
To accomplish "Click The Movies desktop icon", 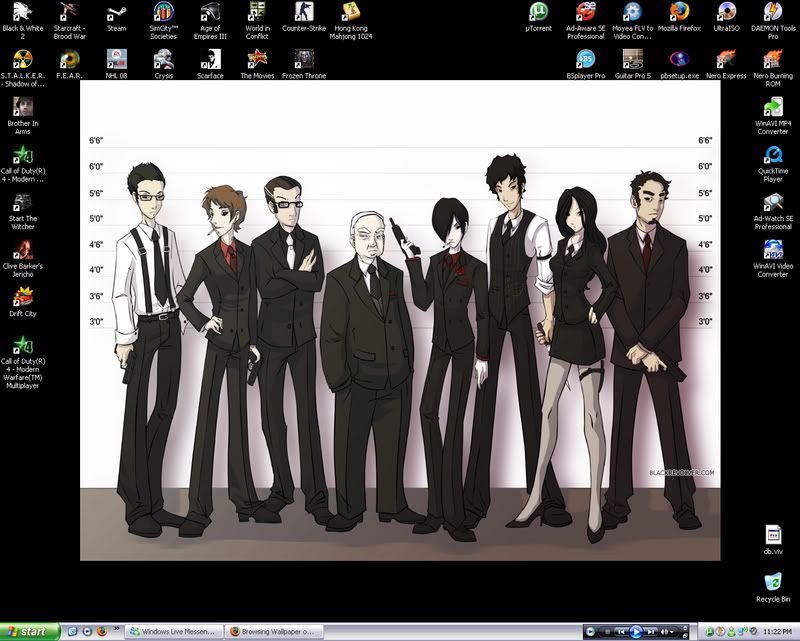I will (257, 64).
